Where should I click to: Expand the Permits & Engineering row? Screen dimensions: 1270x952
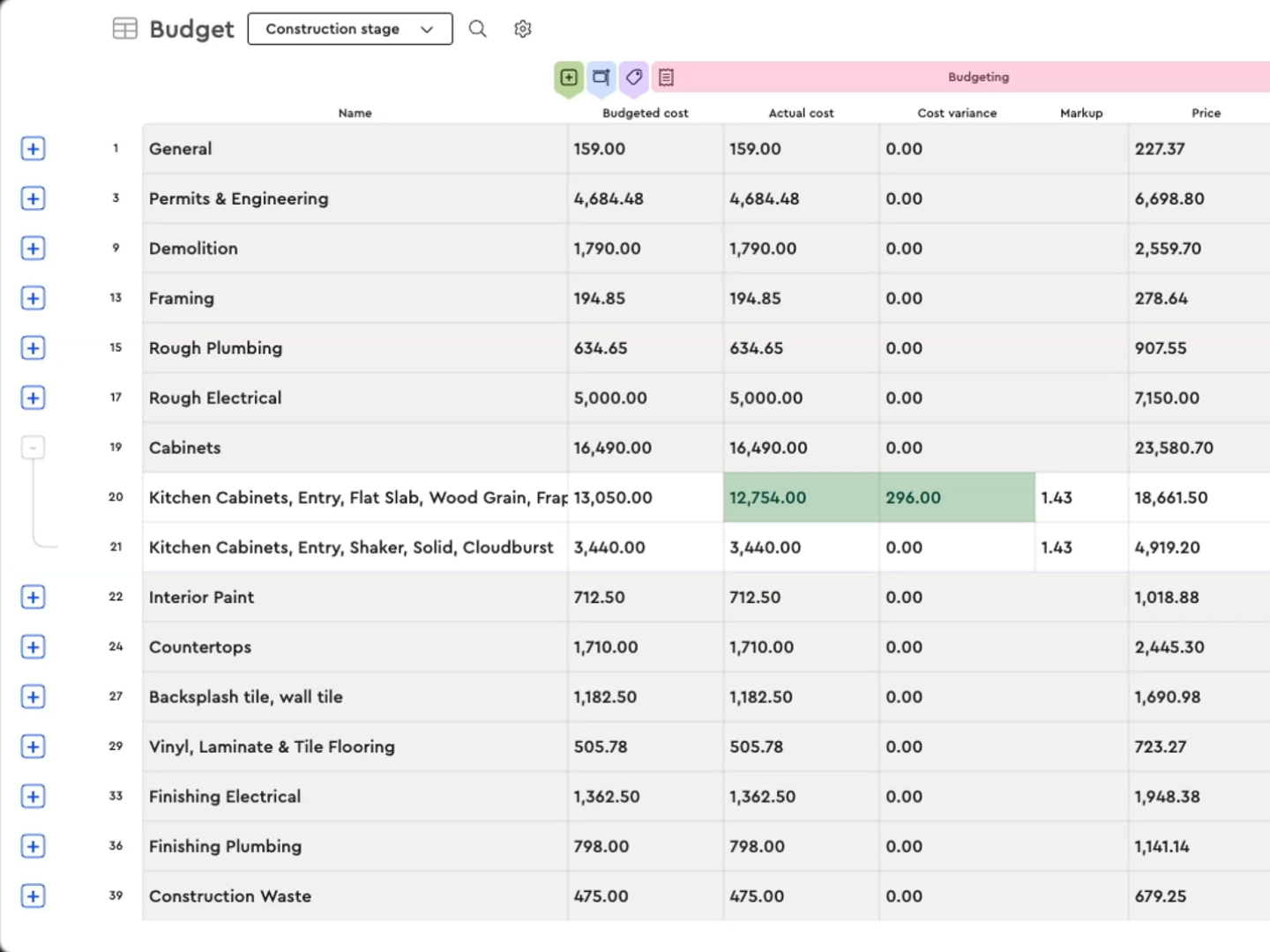point(33,198)
